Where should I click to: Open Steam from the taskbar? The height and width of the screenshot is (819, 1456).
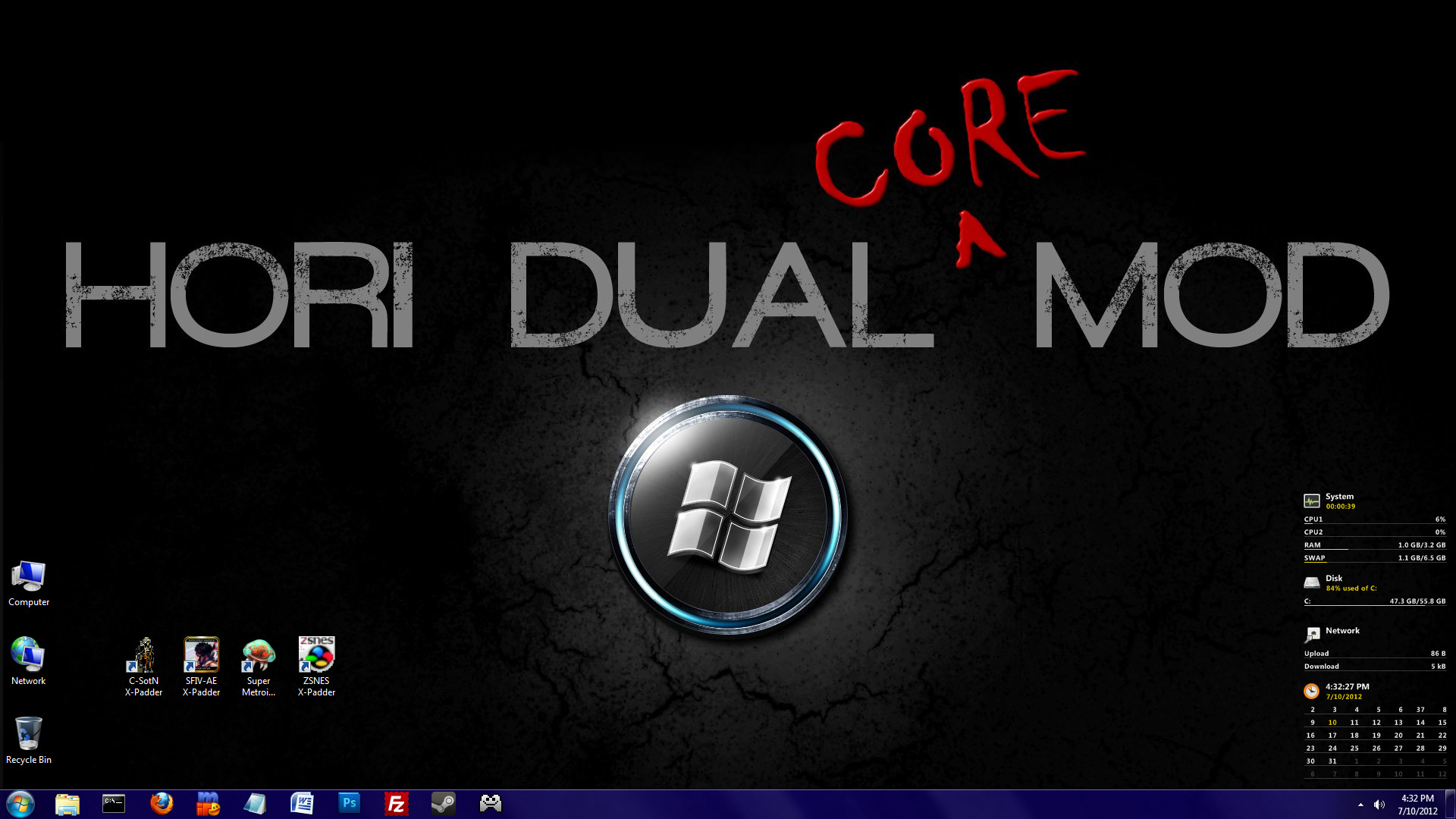tap(443, 804)
